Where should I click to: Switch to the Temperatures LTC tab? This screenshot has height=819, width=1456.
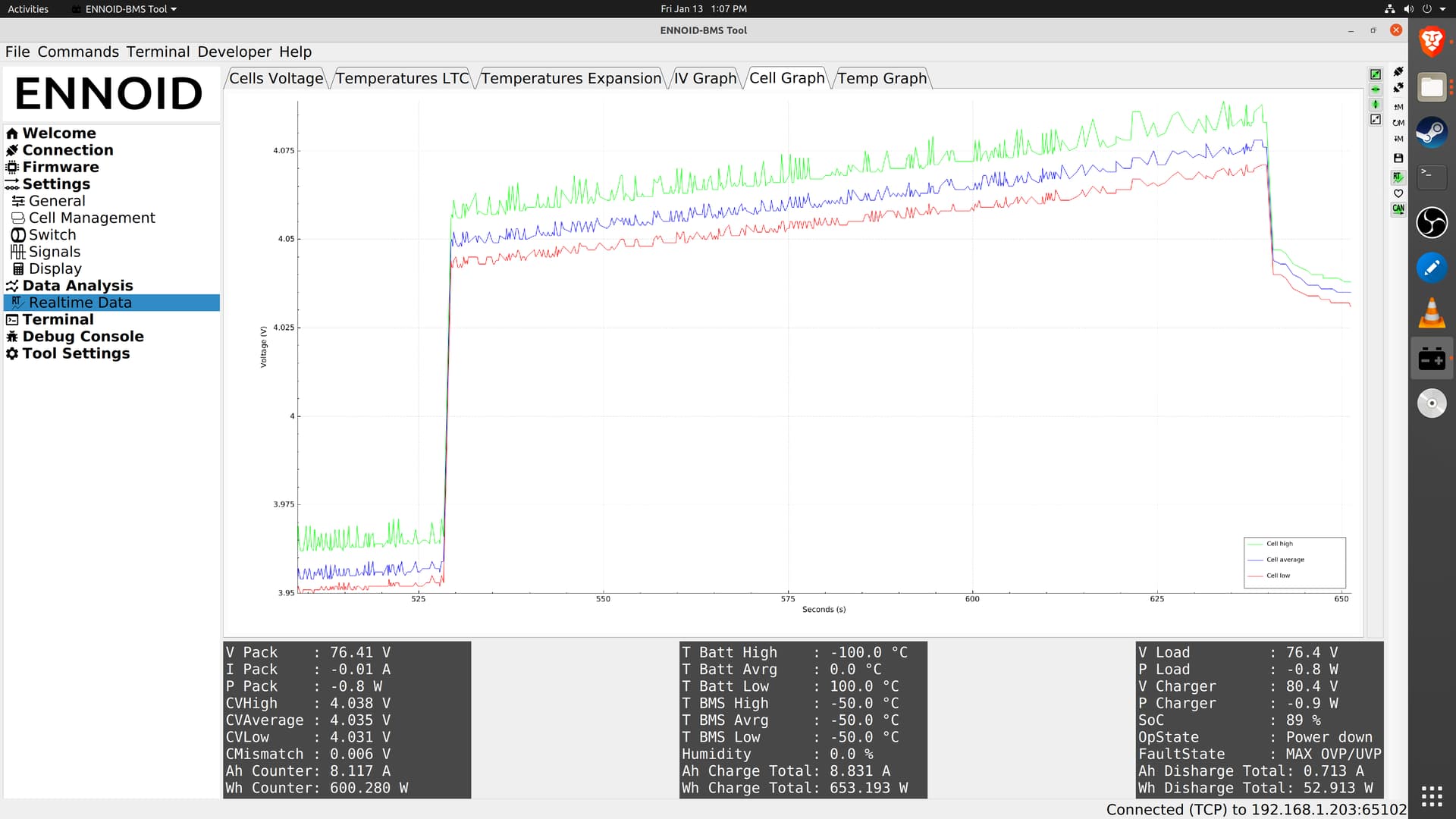tap(402, 78)
